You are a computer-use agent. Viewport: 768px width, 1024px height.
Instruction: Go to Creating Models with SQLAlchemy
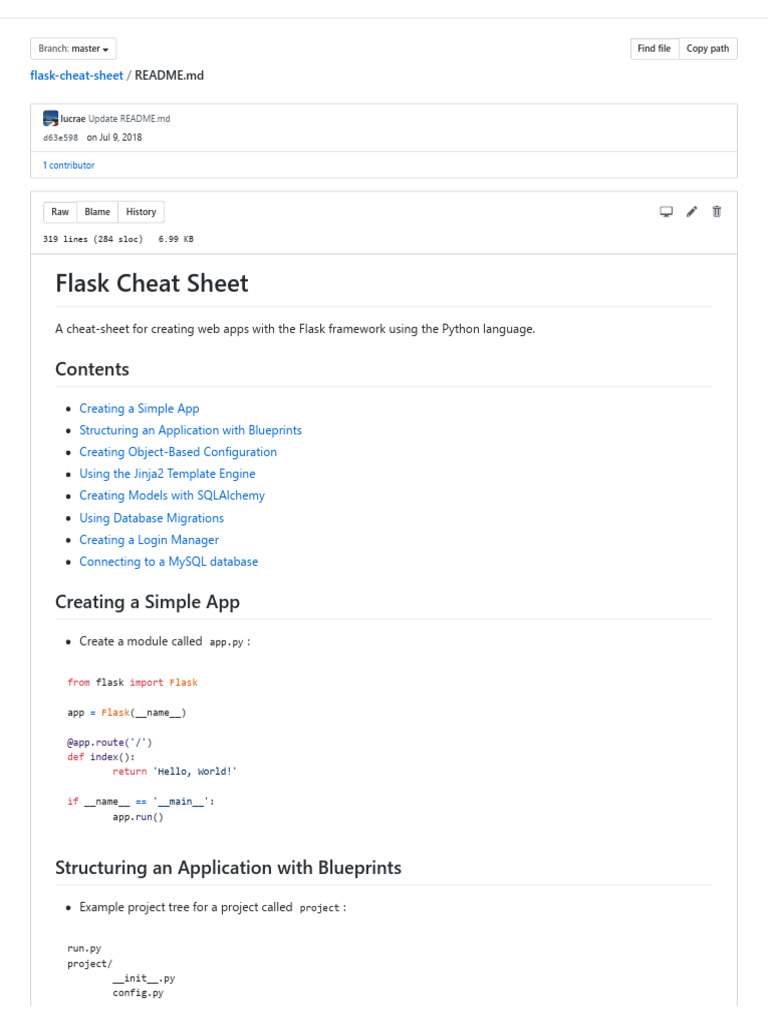click(x=172, y=495)
